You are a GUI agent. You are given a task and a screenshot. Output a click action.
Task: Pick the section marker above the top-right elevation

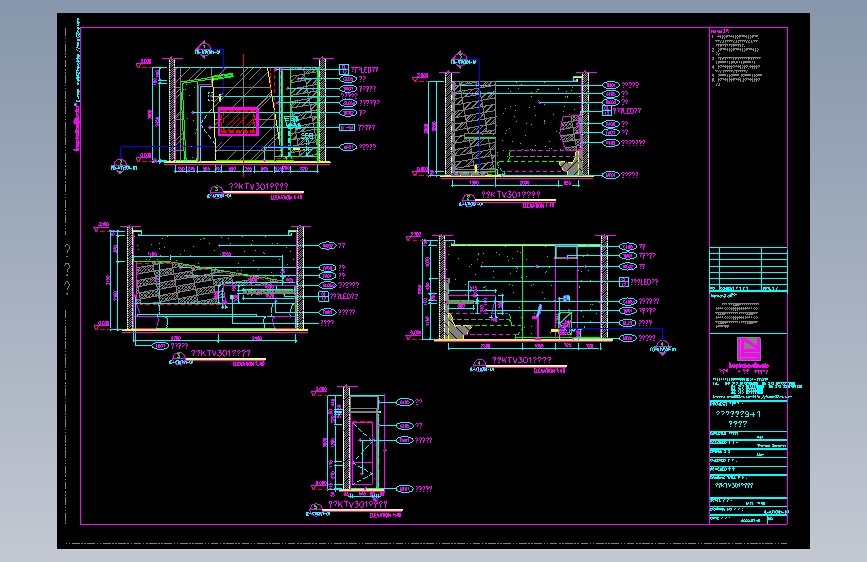[459, 58]
